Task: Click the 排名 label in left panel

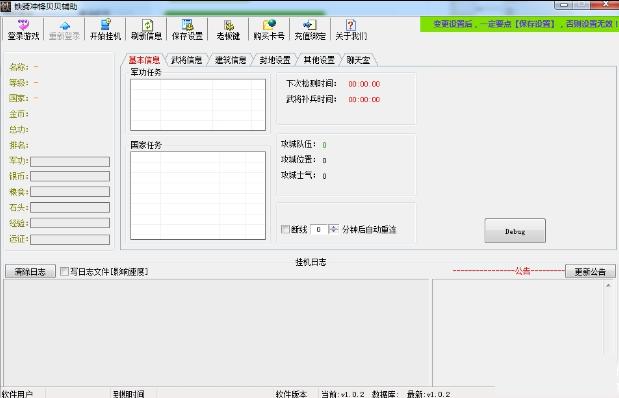Action: 19,145
